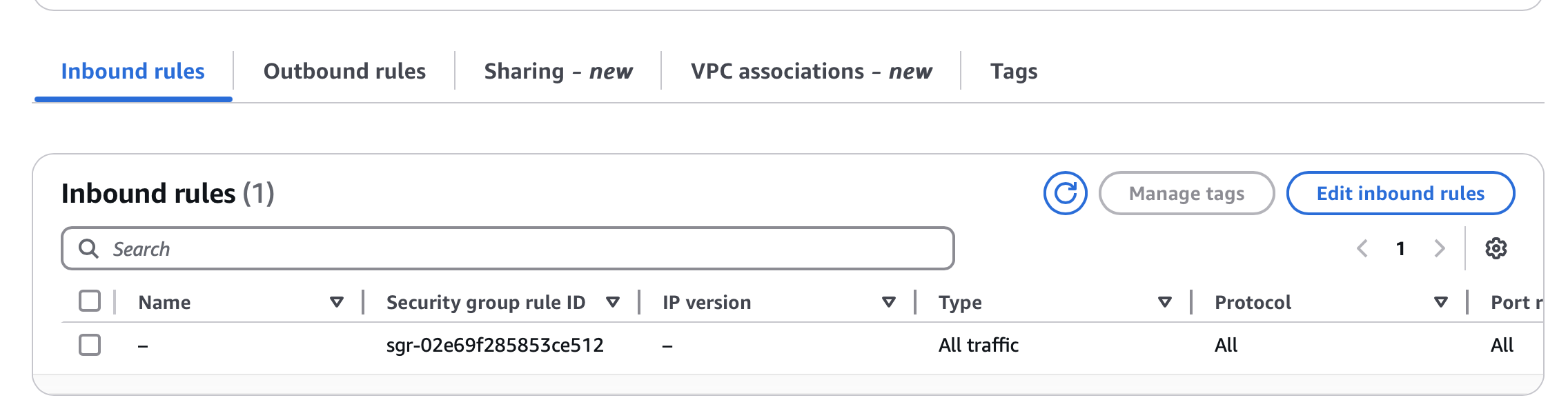Switch to the Tags tab
Viewport: 1568px width, 400px height.
point(1014,71)
